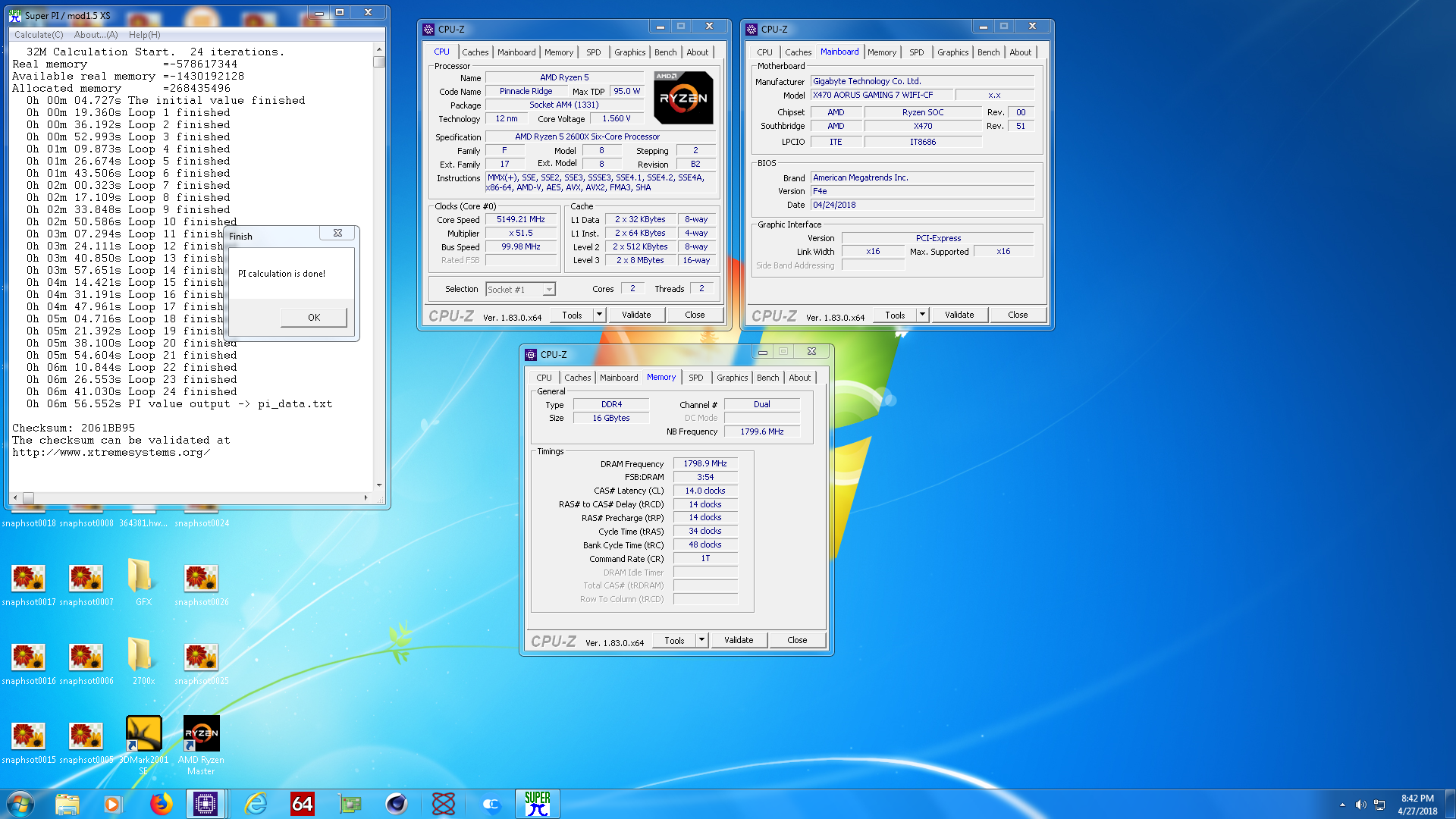Click the Code Name value Pinnacle Ridge

(x=526, y=91)
